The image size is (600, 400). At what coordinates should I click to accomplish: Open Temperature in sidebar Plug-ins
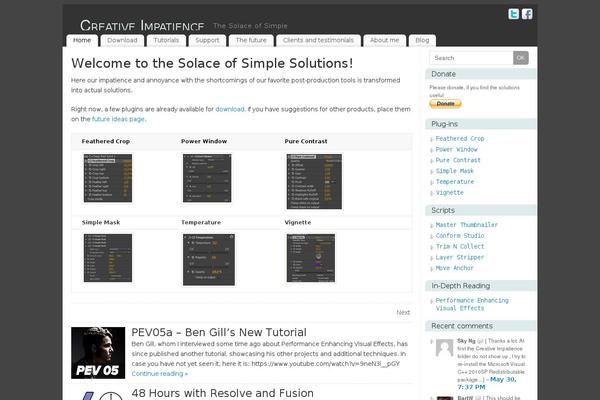tap(455, 181)
